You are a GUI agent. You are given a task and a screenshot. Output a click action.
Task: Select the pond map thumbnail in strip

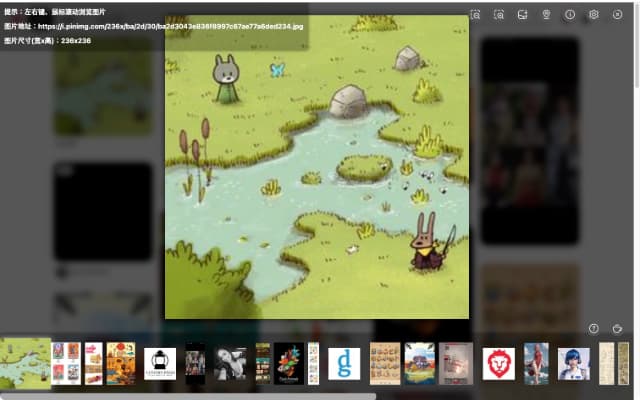point(25,363)
